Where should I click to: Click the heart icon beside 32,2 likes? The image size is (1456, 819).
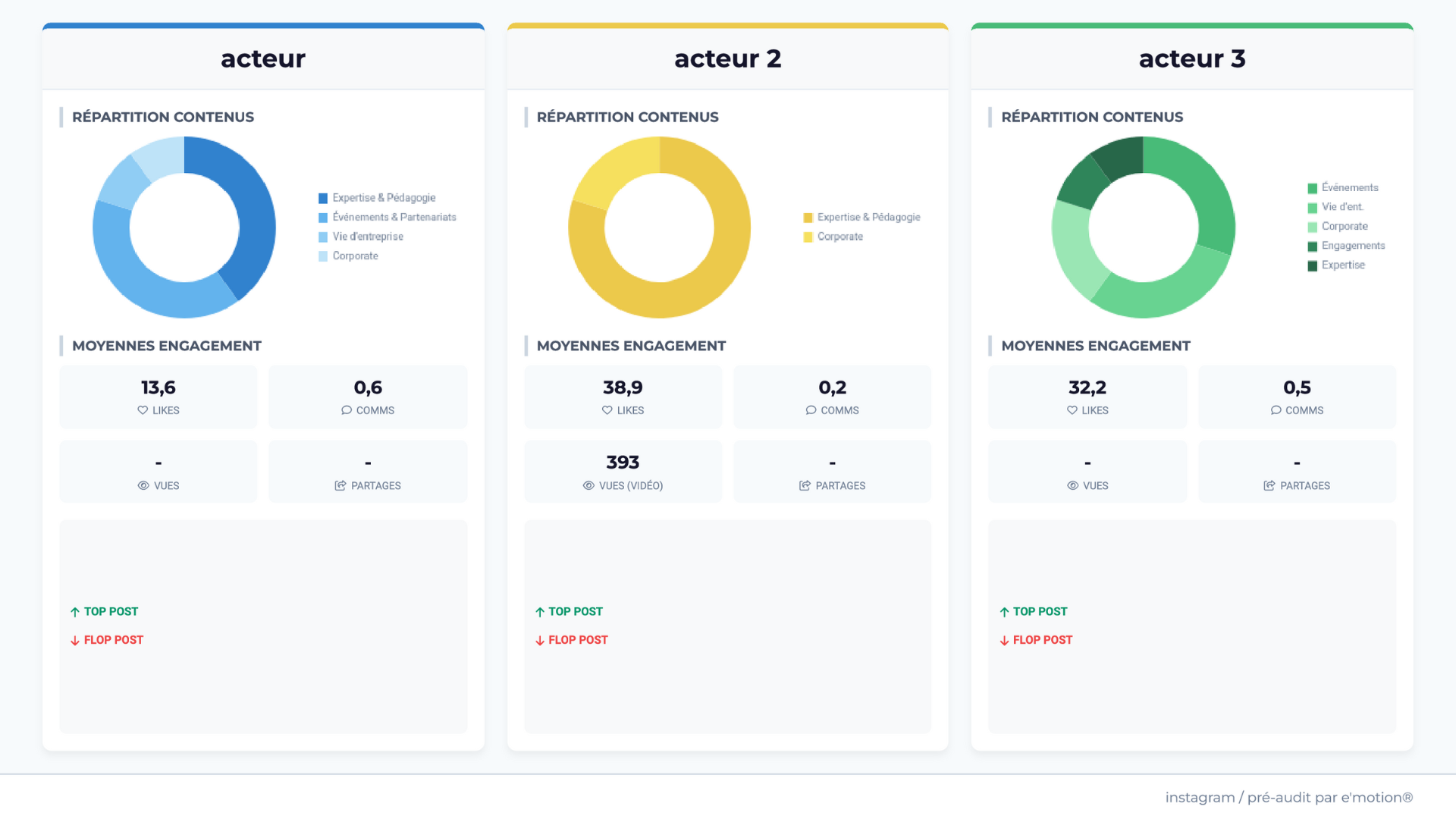[1072, 410]
